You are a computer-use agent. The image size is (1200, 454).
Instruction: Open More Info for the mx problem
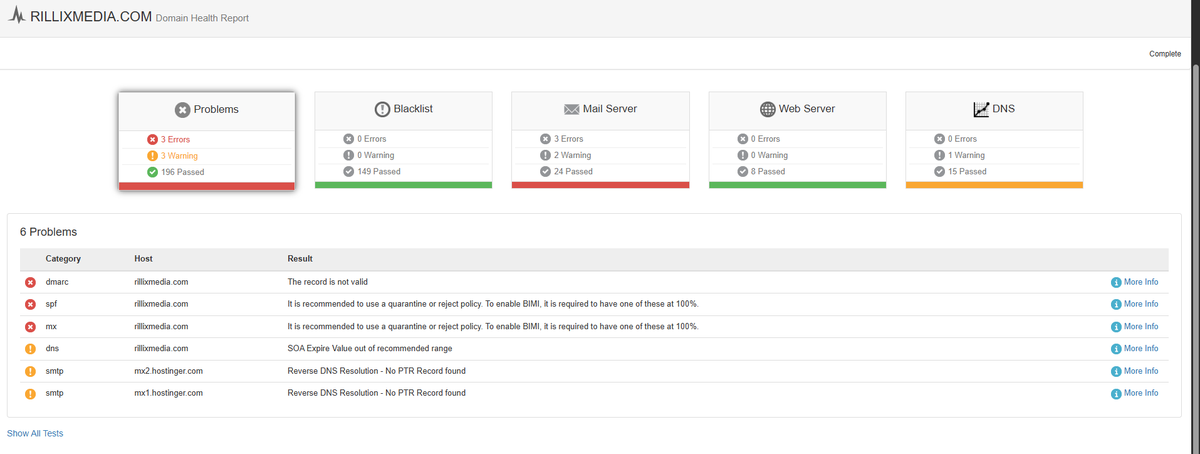1135,326
